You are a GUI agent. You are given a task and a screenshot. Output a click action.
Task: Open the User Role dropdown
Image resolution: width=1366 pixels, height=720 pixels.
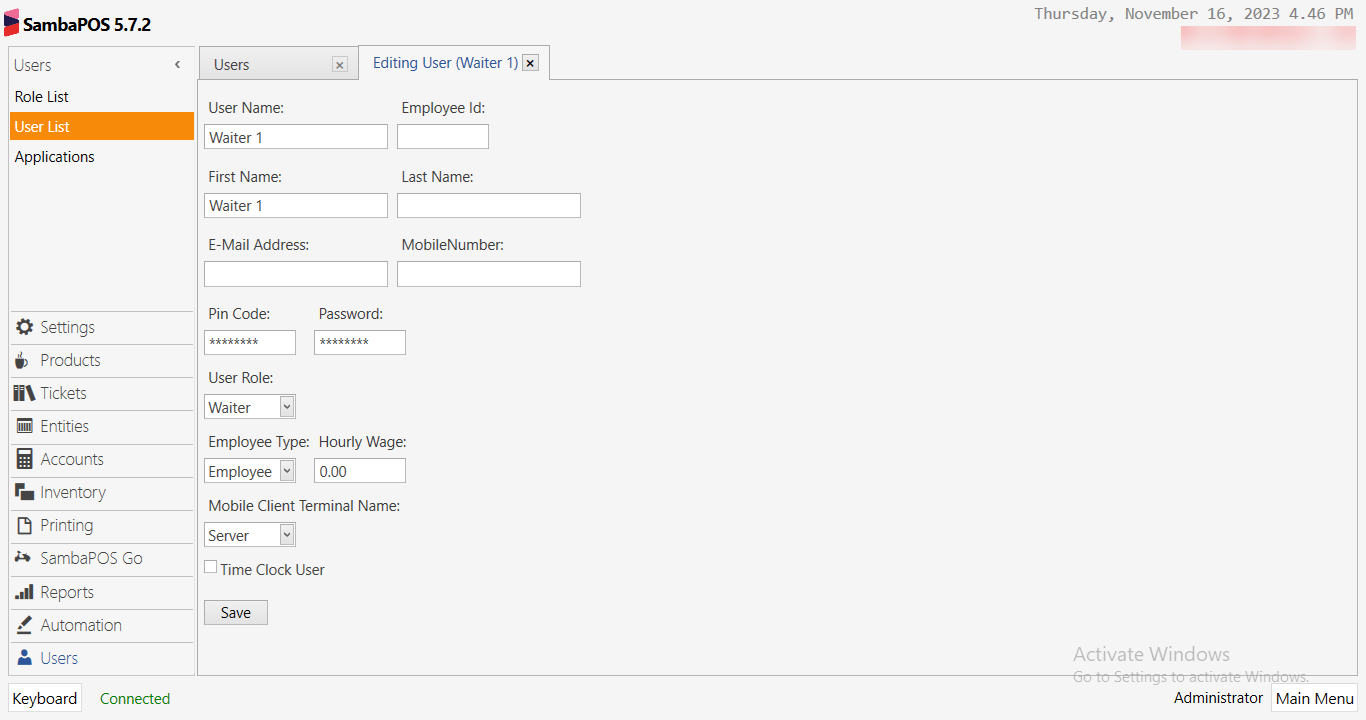pyautogui.click(x=285, y=406)
